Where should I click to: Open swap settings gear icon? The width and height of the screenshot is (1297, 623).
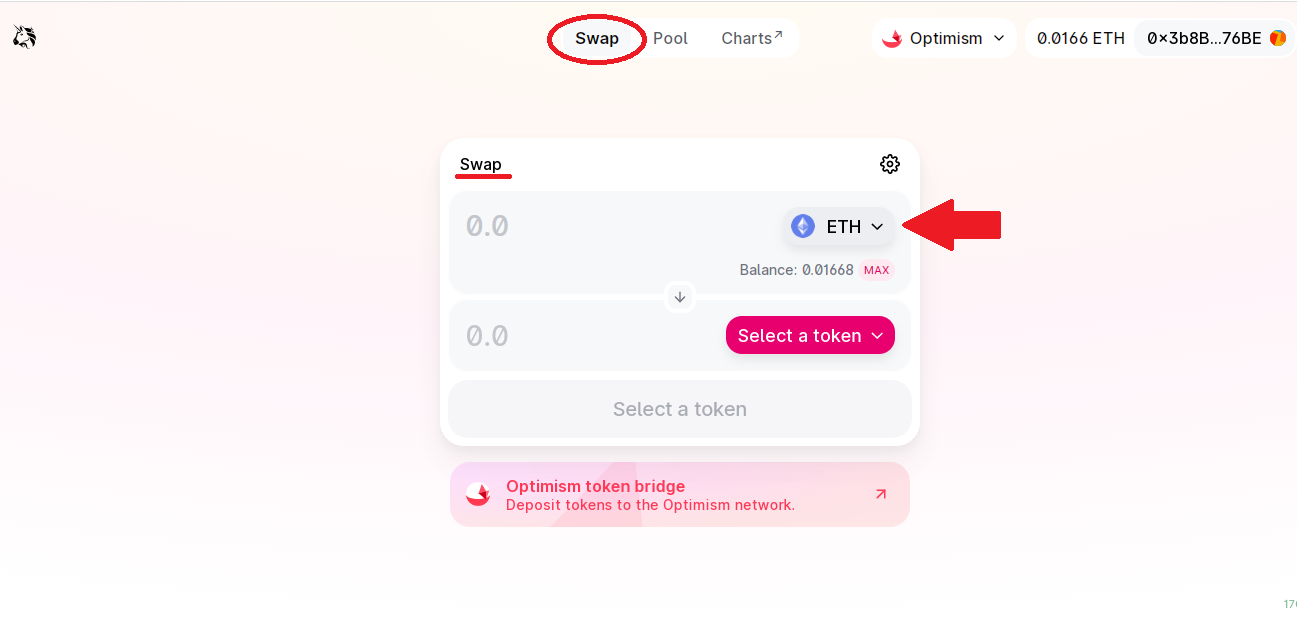pyautogui.click(x=890, y=164)
